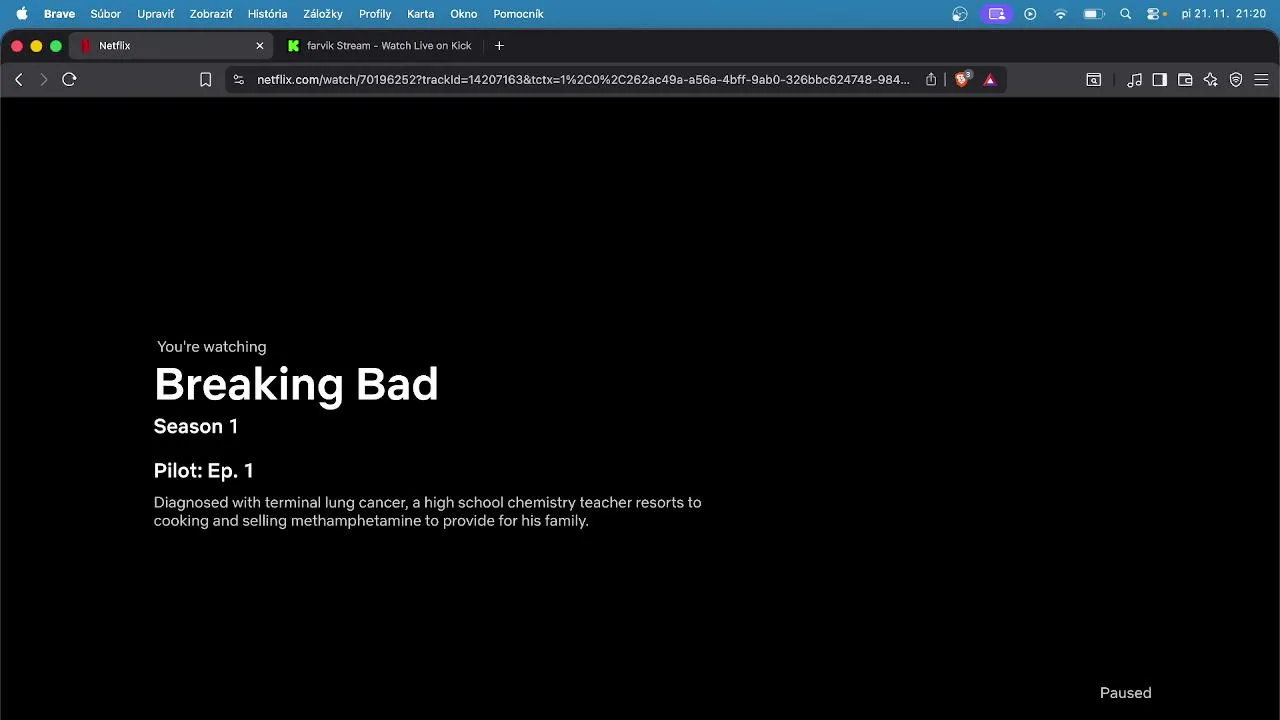Click the screen sharing status icon
Viewport: 1280px width, 720px height.
[996, 14]
